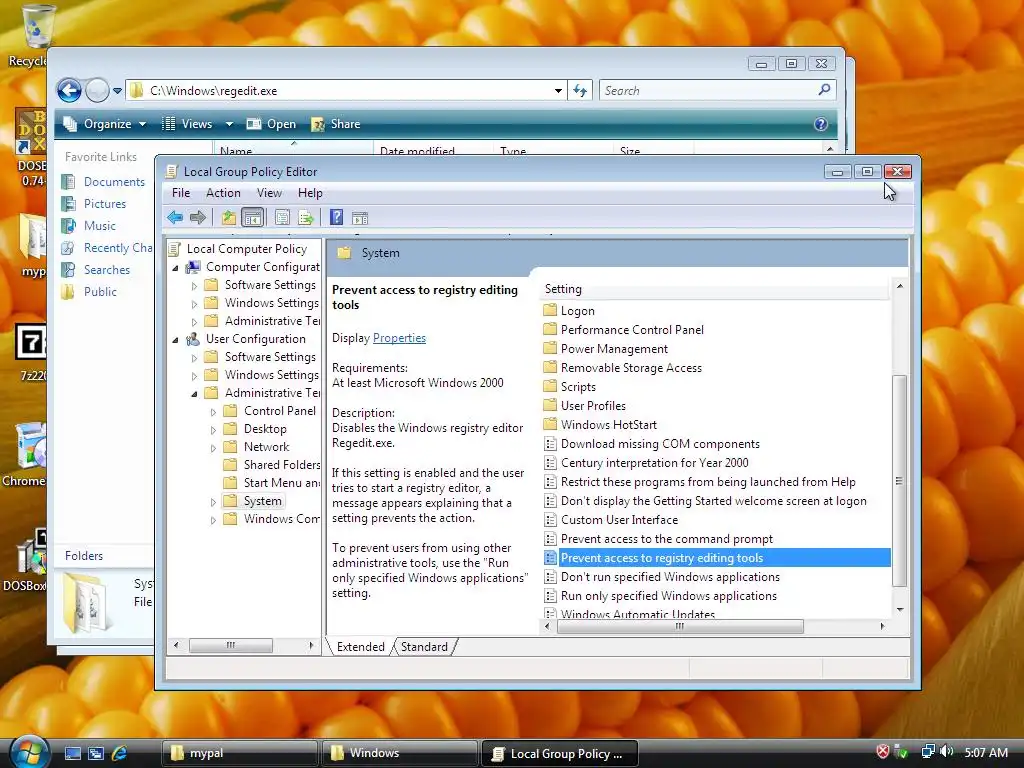The width and height of the screenshot is (1024, 768).
Task: Click Share button in Explorer toolbar
Action: click(336, 124)
